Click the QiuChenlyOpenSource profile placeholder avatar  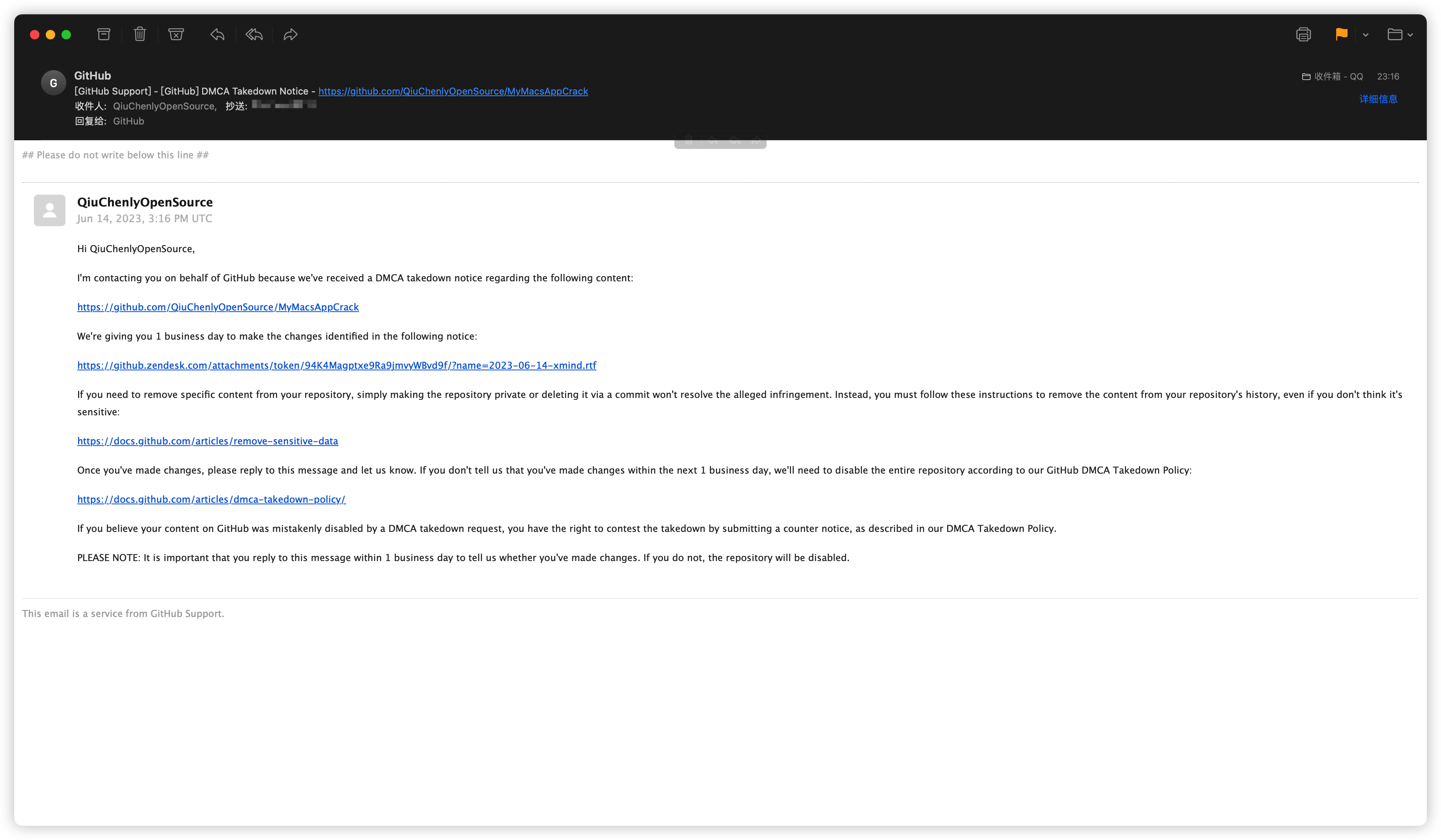[x=50, y=210]
